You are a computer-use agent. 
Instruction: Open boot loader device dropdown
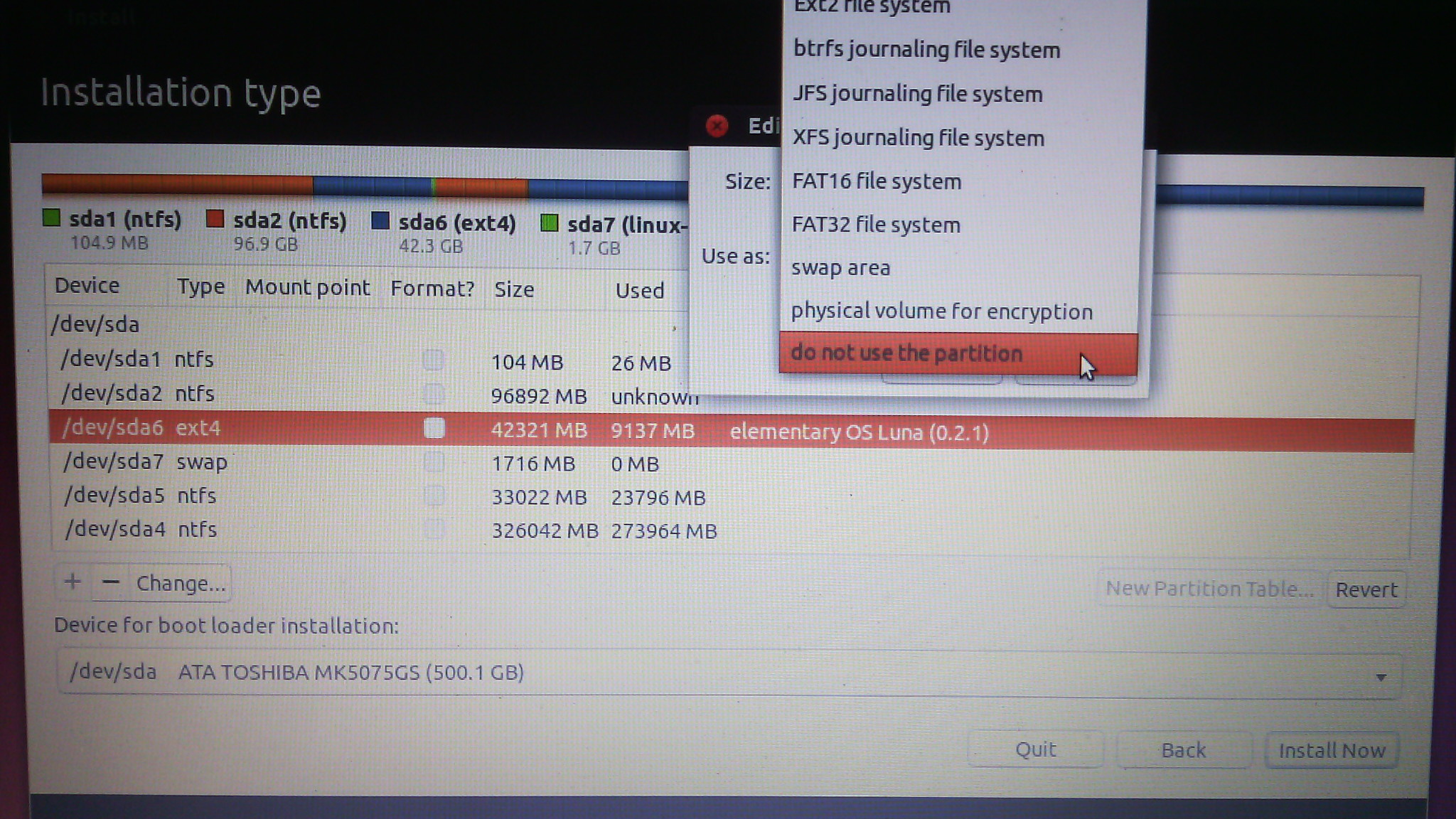coord(1380,677)
